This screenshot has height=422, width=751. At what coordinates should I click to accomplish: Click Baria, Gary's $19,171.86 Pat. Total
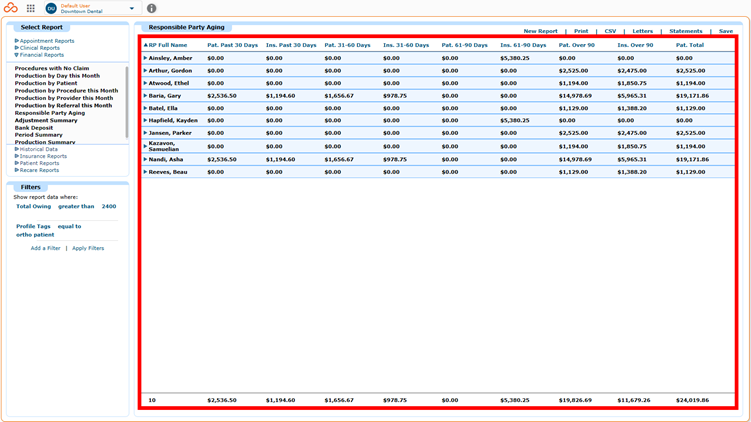[692, 96]
